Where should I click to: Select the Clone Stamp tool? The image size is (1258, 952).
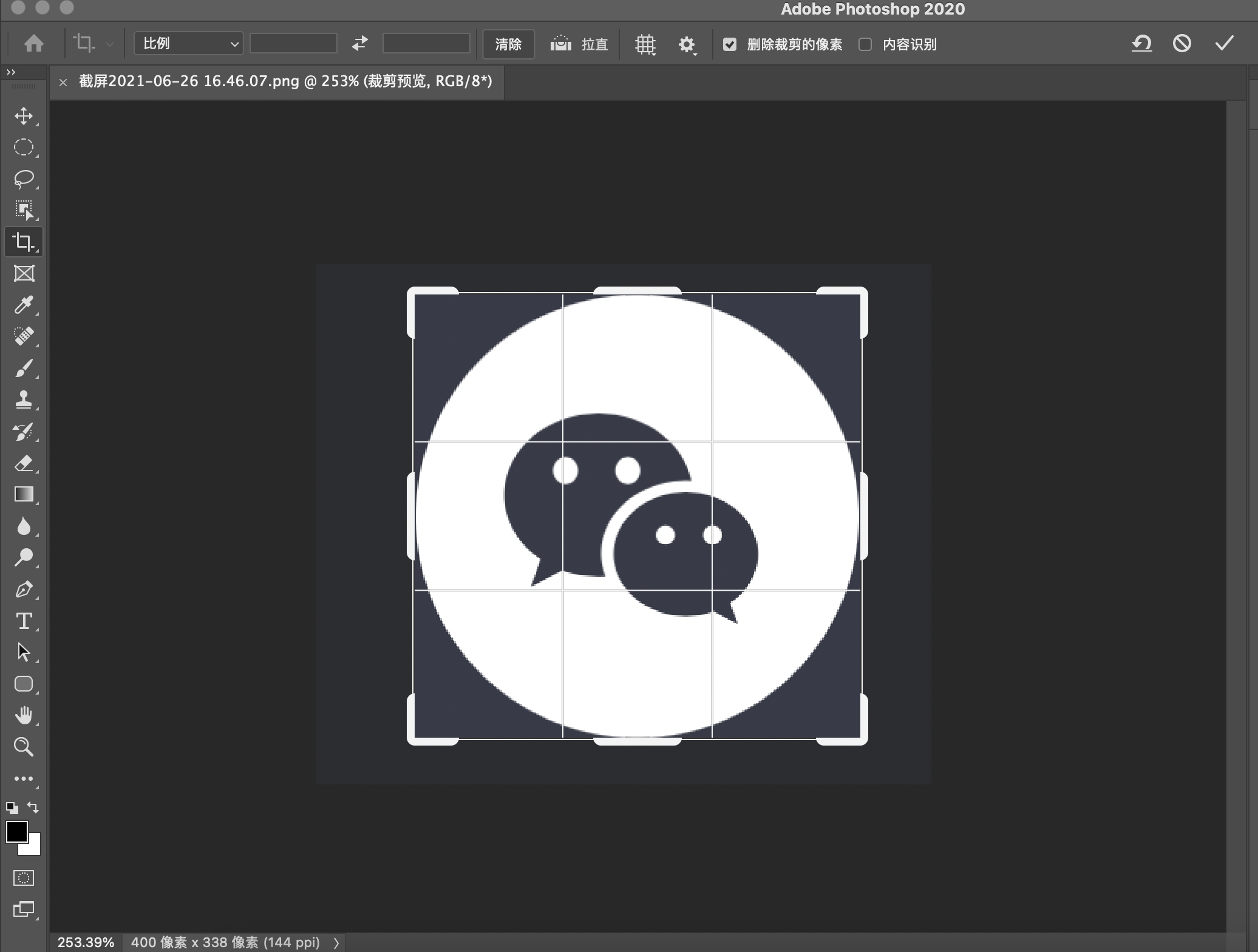tap(24, 399)
